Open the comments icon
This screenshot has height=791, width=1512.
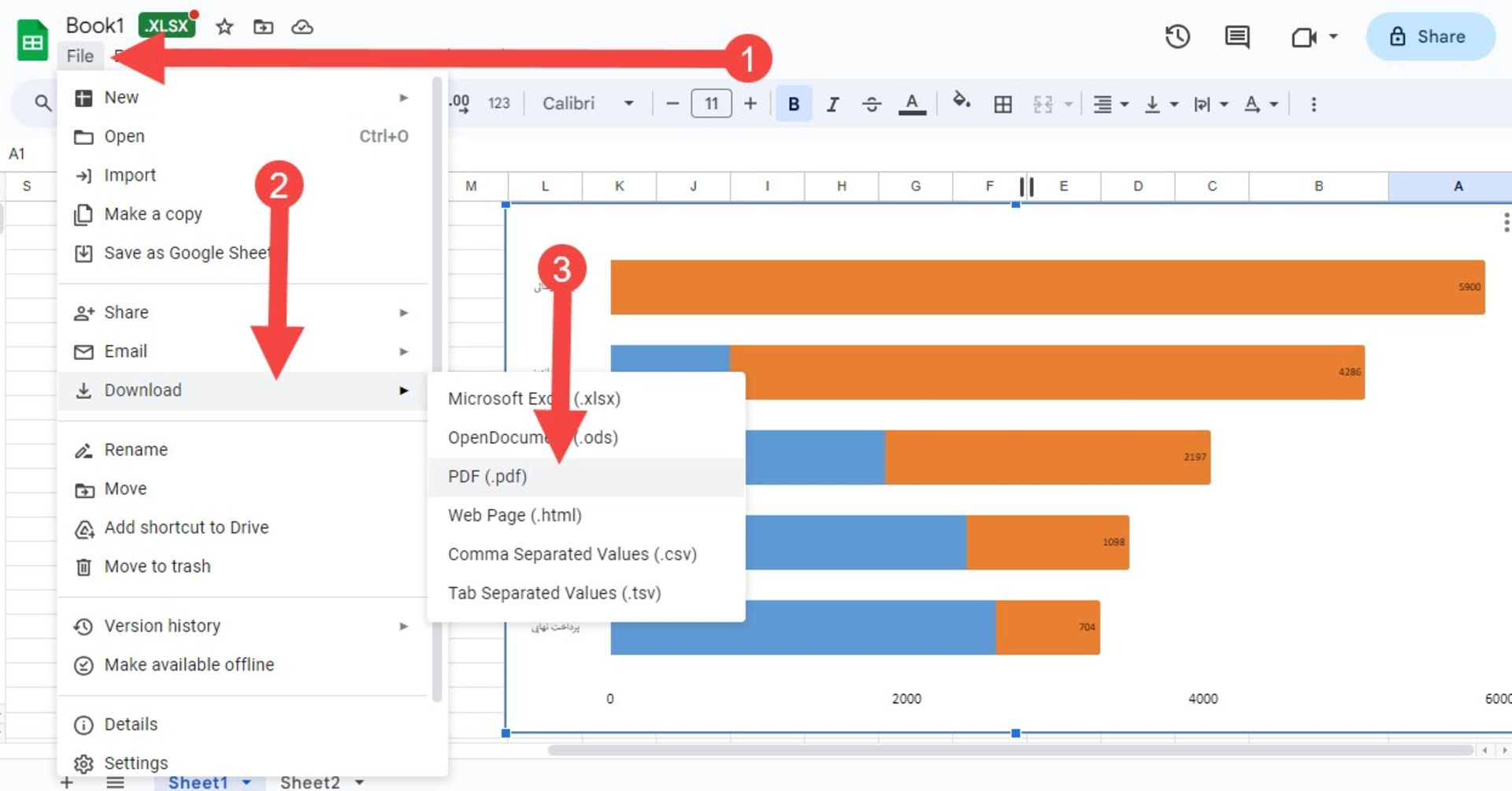tap(1236, 37)
